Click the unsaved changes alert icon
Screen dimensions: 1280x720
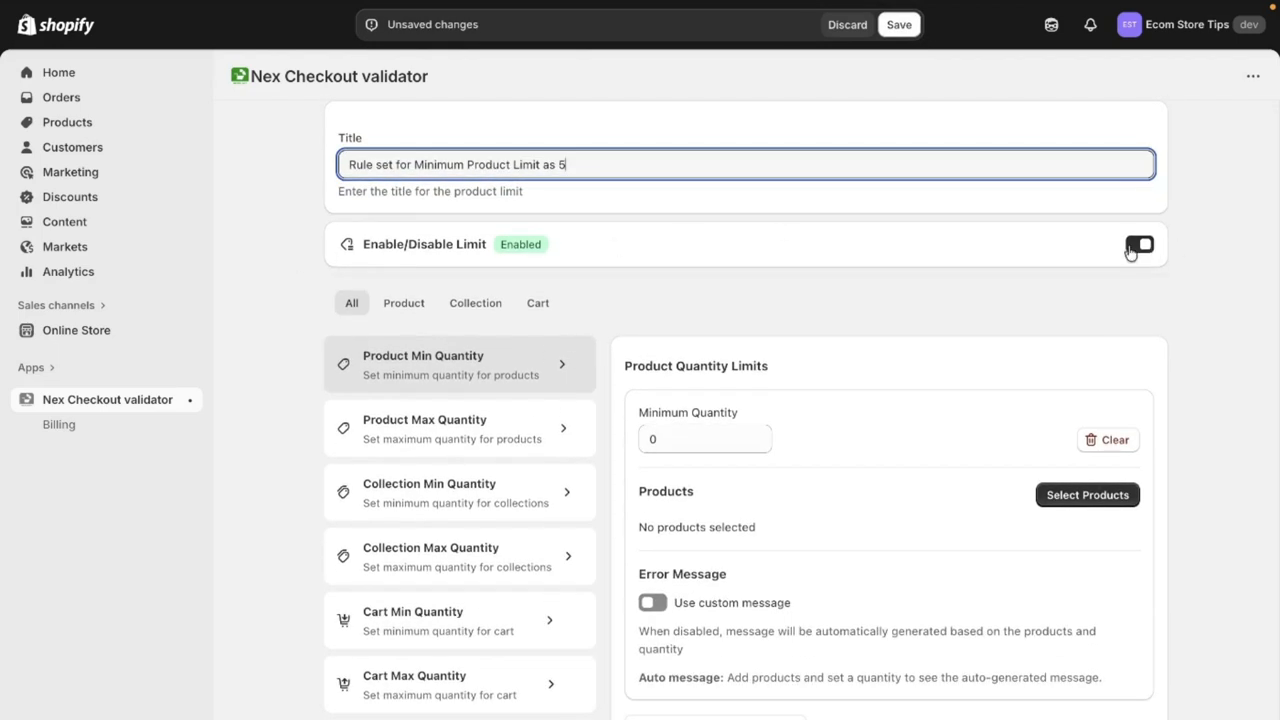372,25
